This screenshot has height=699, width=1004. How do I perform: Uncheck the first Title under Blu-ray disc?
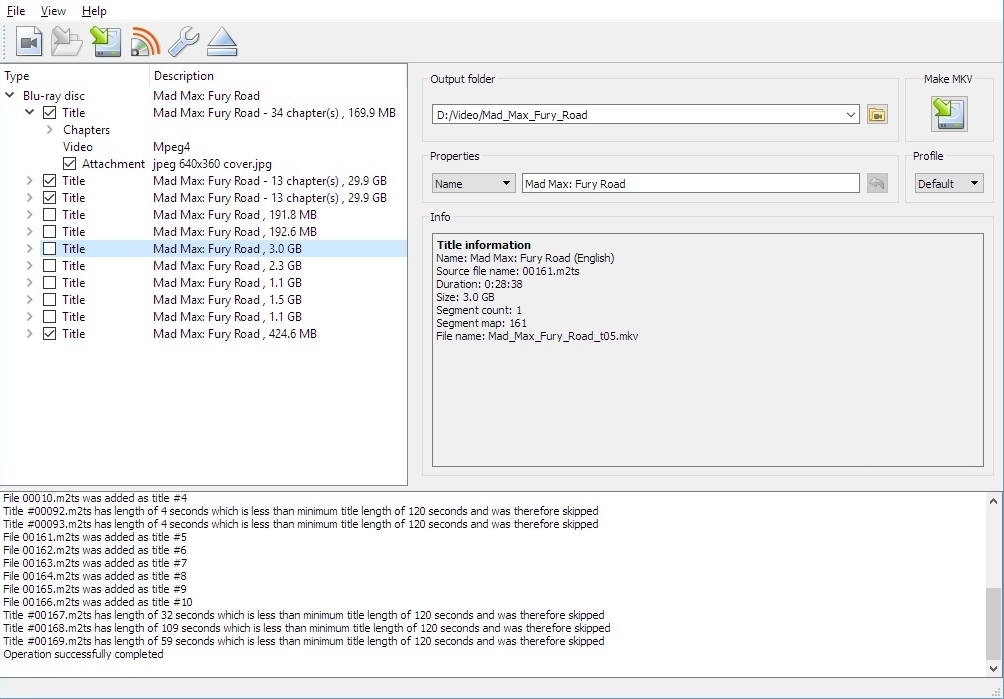click(48, 112)
